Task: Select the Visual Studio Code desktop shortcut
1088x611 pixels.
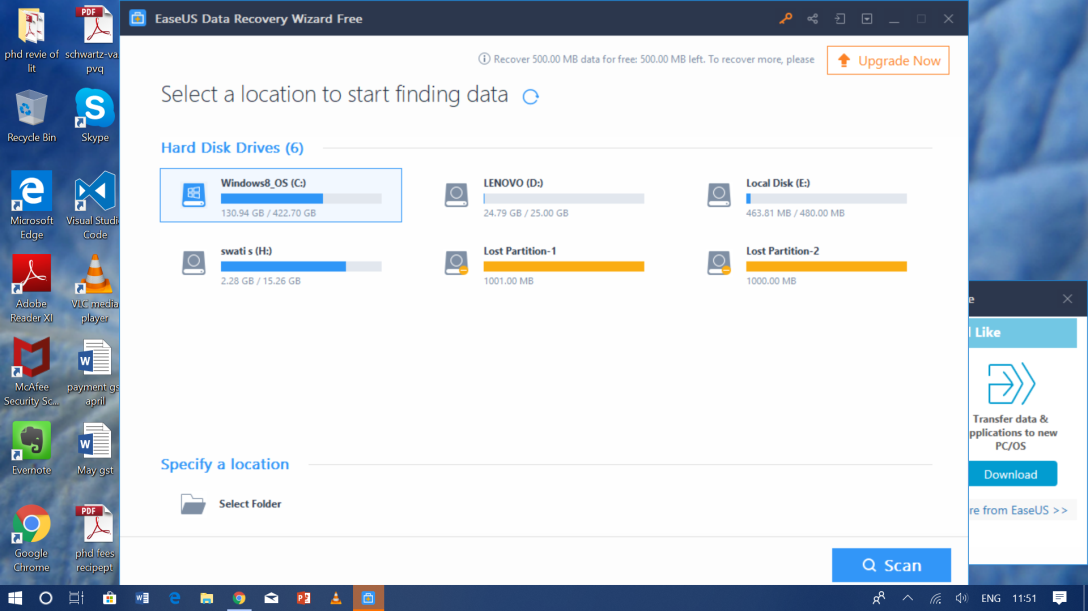Action: pos(95,206)
